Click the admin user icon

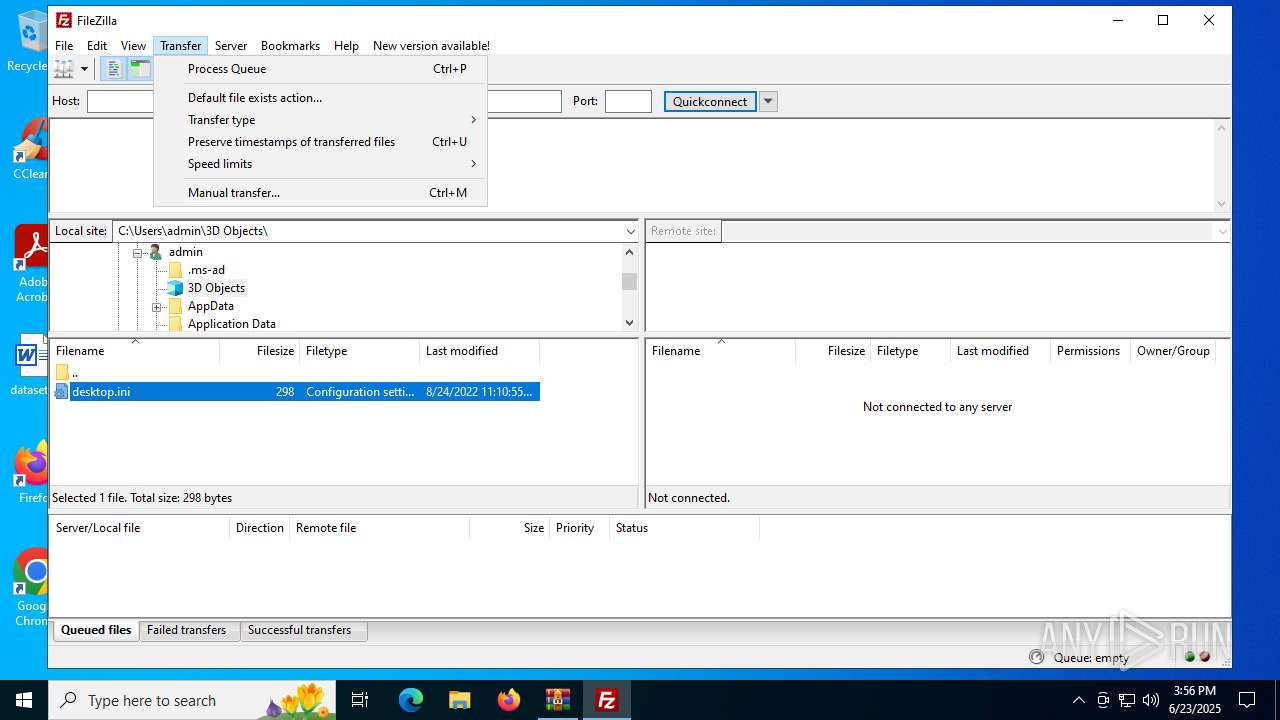(x=155, y=252)
